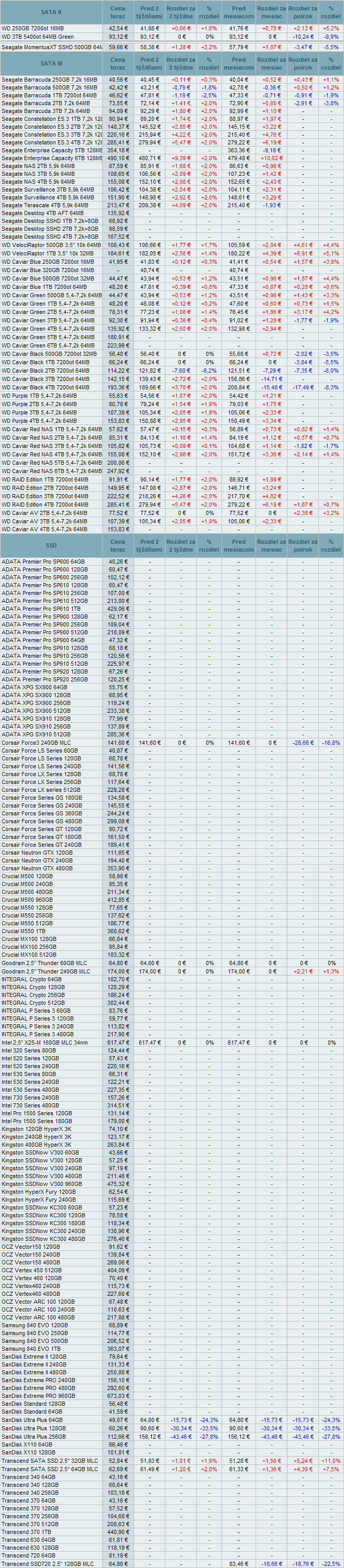Click the 475,32 € price of Kingston SSDNow V300 960GB
The height and width of the screenshot is (1568, 344).
pos(118,1184)
